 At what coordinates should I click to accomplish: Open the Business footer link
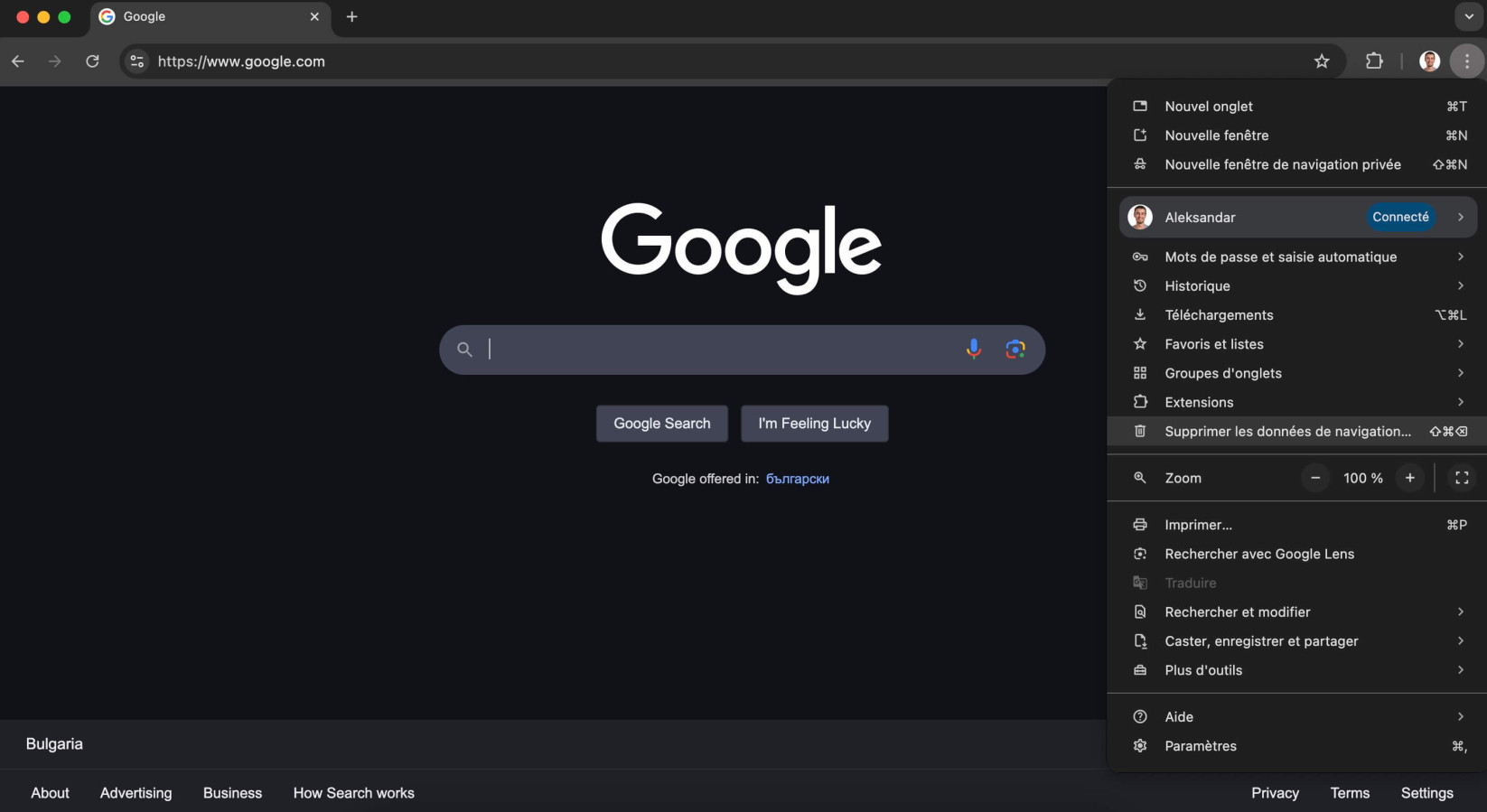tap(232, 793)
